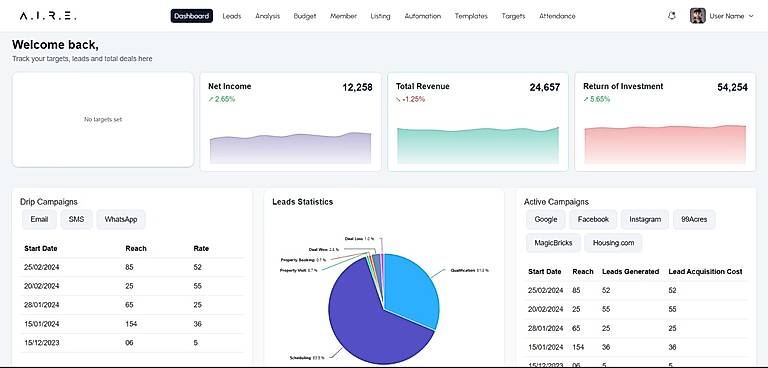
Task: Click the Return of Investment value 54,254
Action: (733, 88)
